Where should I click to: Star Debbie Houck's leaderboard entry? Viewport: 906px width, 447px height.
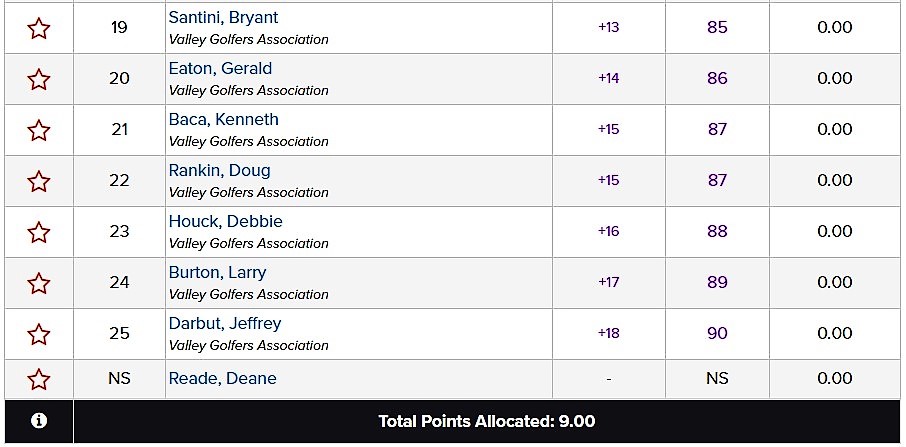39,232
